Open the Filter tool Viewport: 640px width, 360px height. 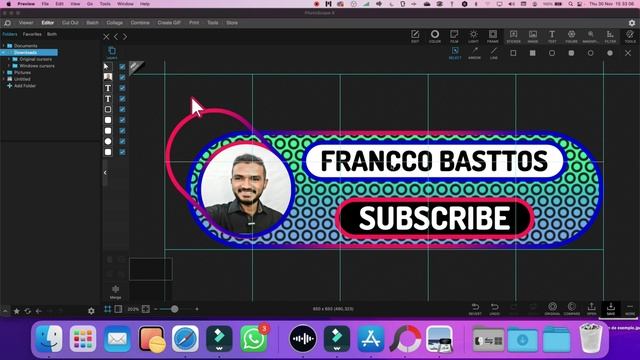pyautogui.click(x=610, y=36)
